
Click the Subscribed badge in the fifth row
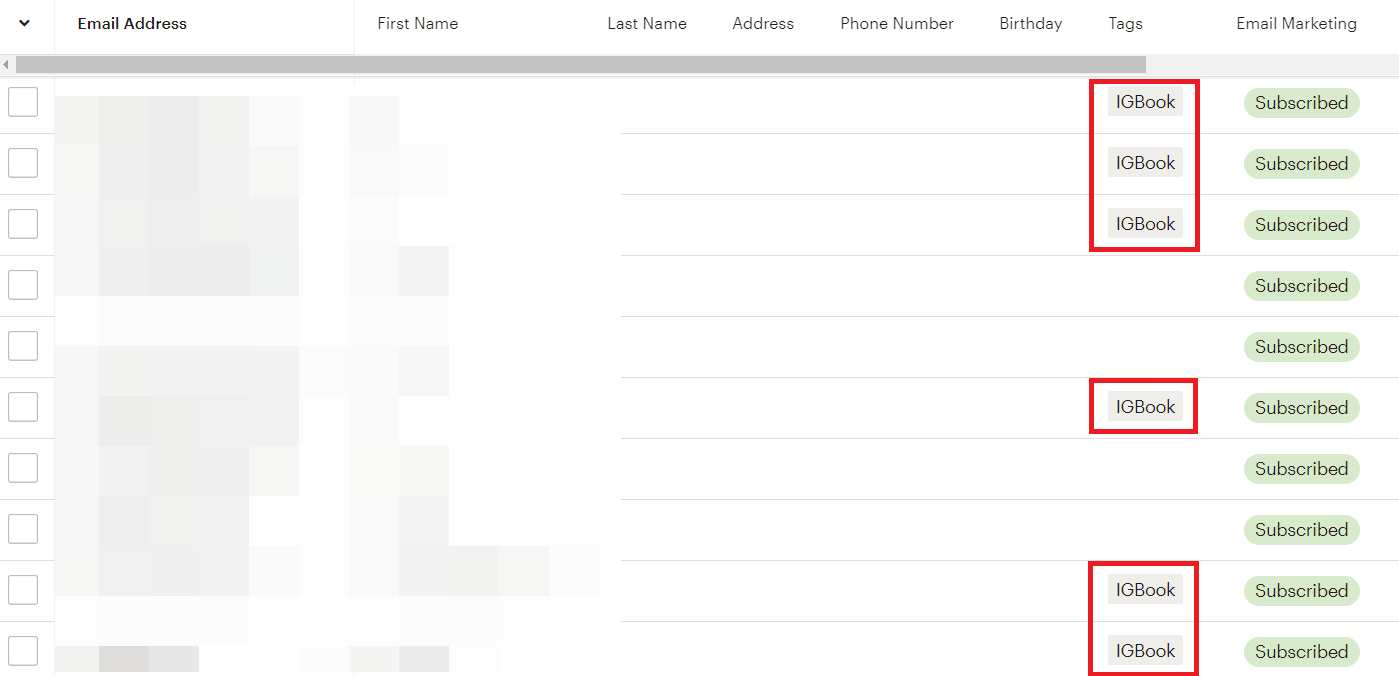point(1302,347)
